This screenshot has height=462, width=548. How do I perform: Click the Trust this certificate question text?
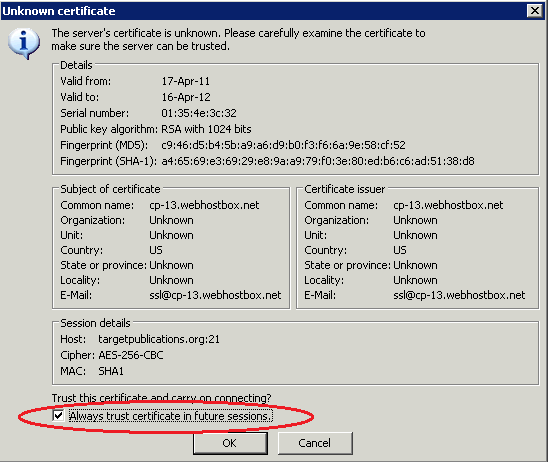pos(161,398)
